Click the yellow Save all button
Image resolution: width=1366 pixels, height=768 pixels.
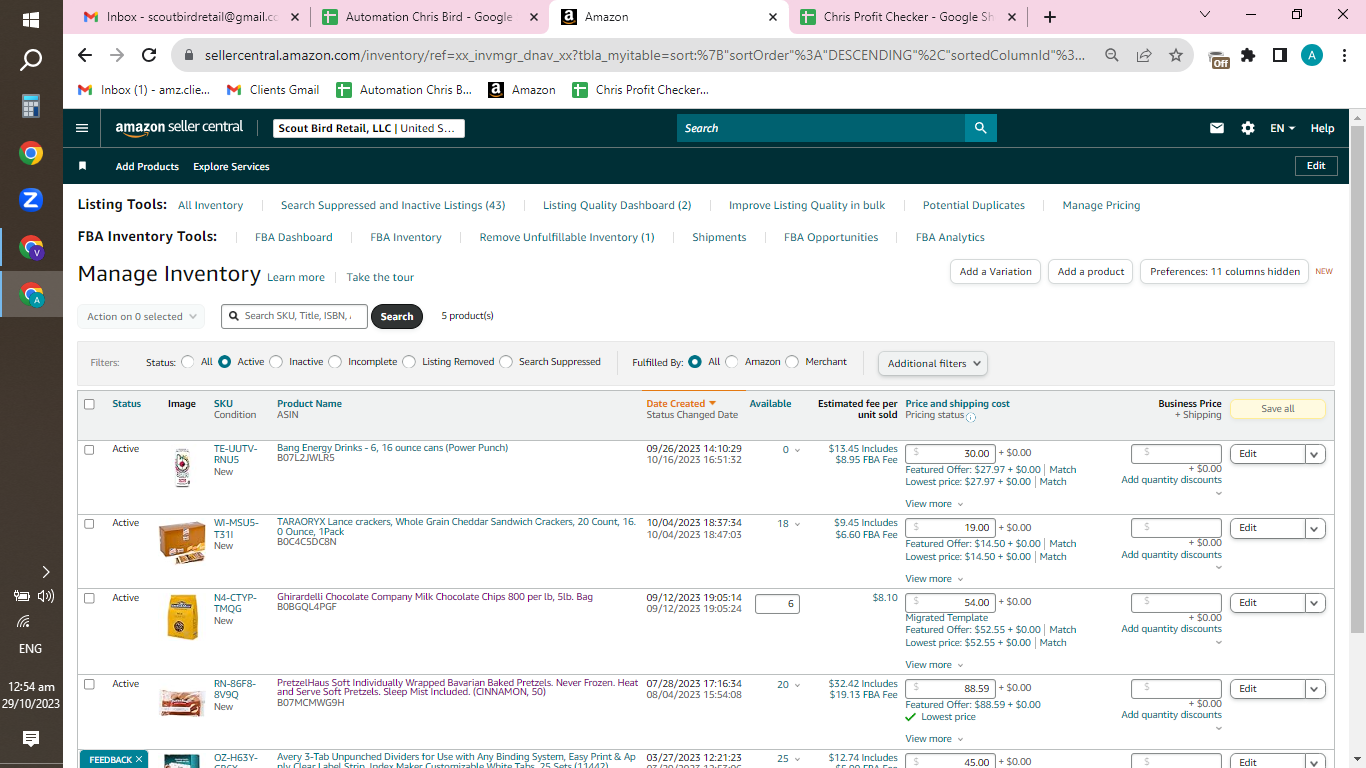coord(1277,409)
